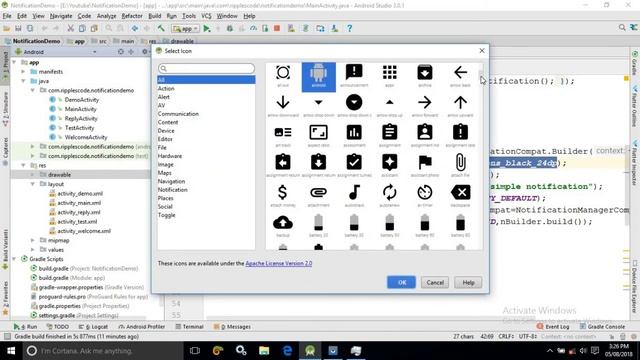Click the Windows Start button
This screenshot has width=640, height=360.
pos(11,351)
